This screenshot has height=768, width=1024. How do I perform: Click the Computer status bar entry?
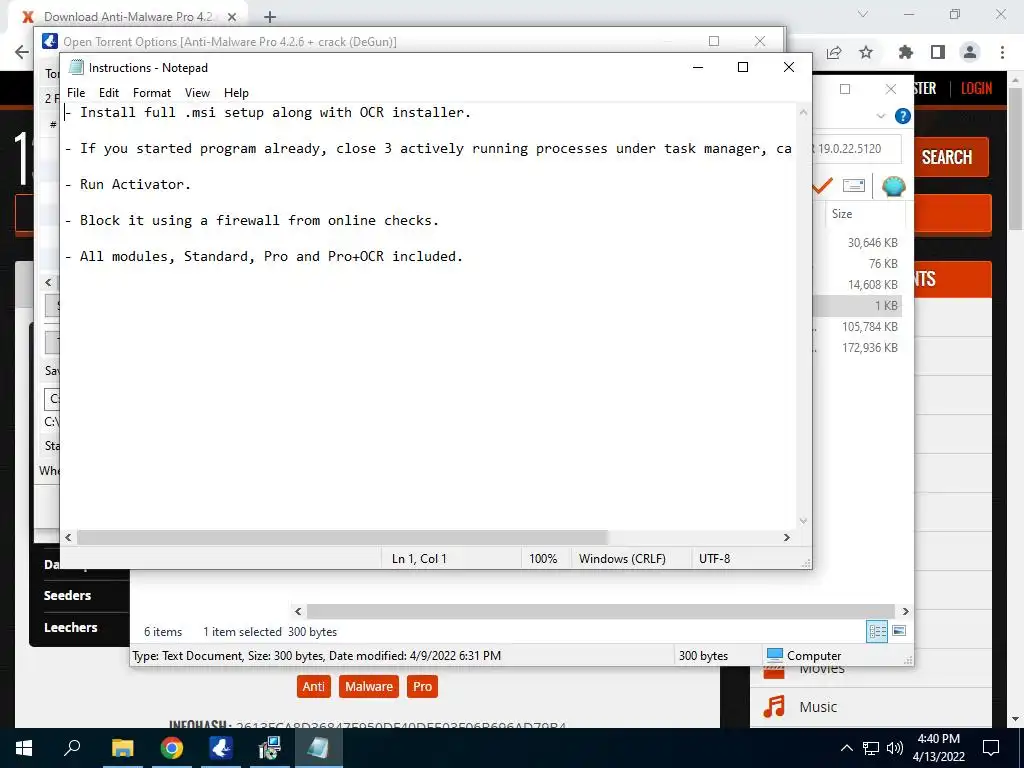(x=804, y=656)
